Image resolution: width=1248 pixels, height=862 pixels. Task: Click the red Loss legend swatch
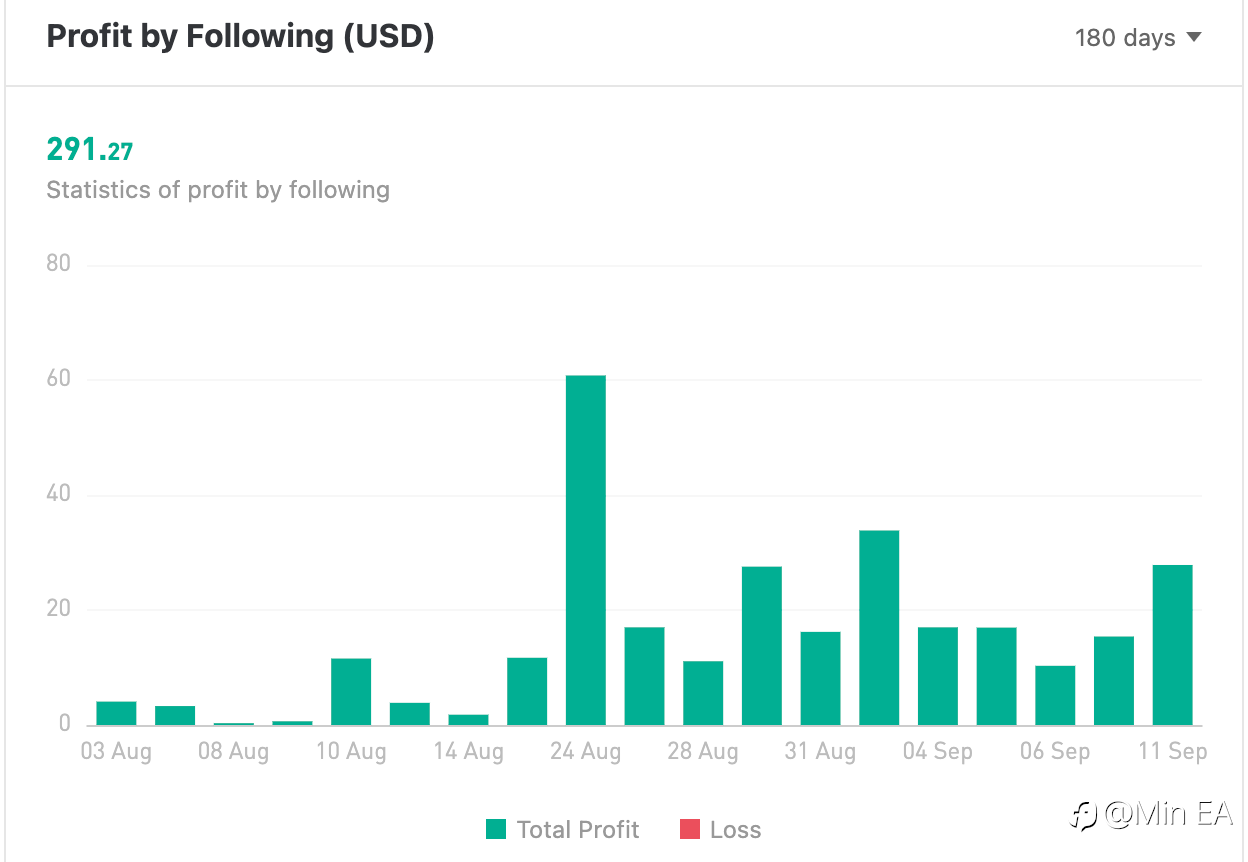pos(690,829)
